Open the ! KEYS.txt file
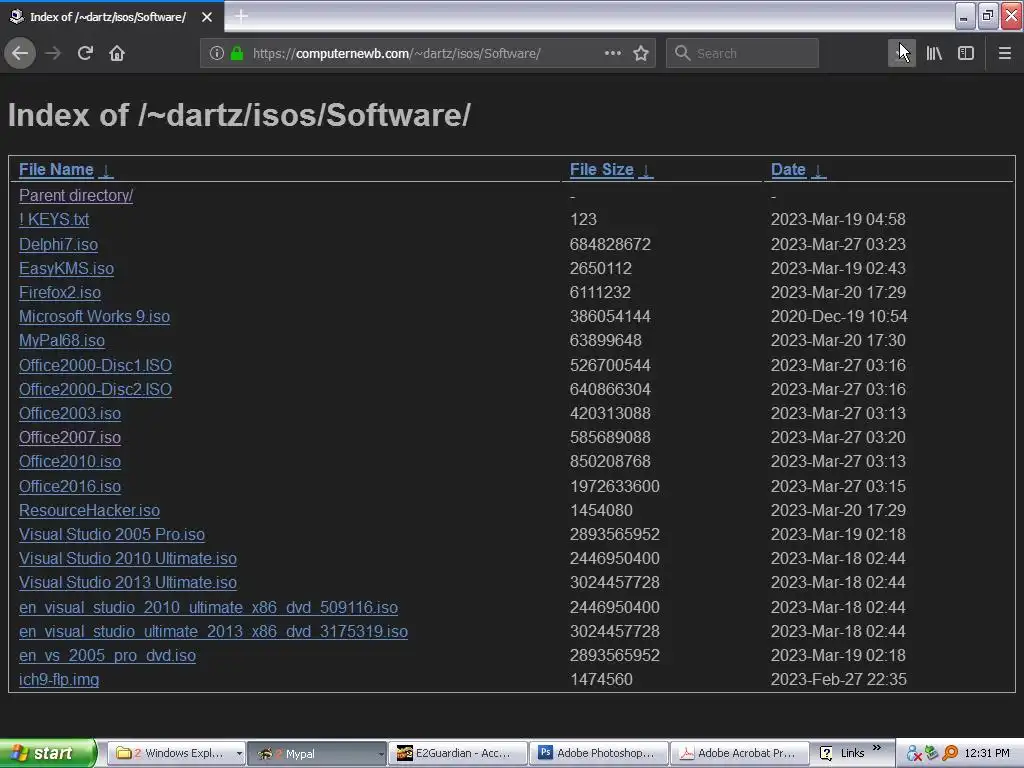The width and height of the screenshot is (1024, 768). [54, 219]
